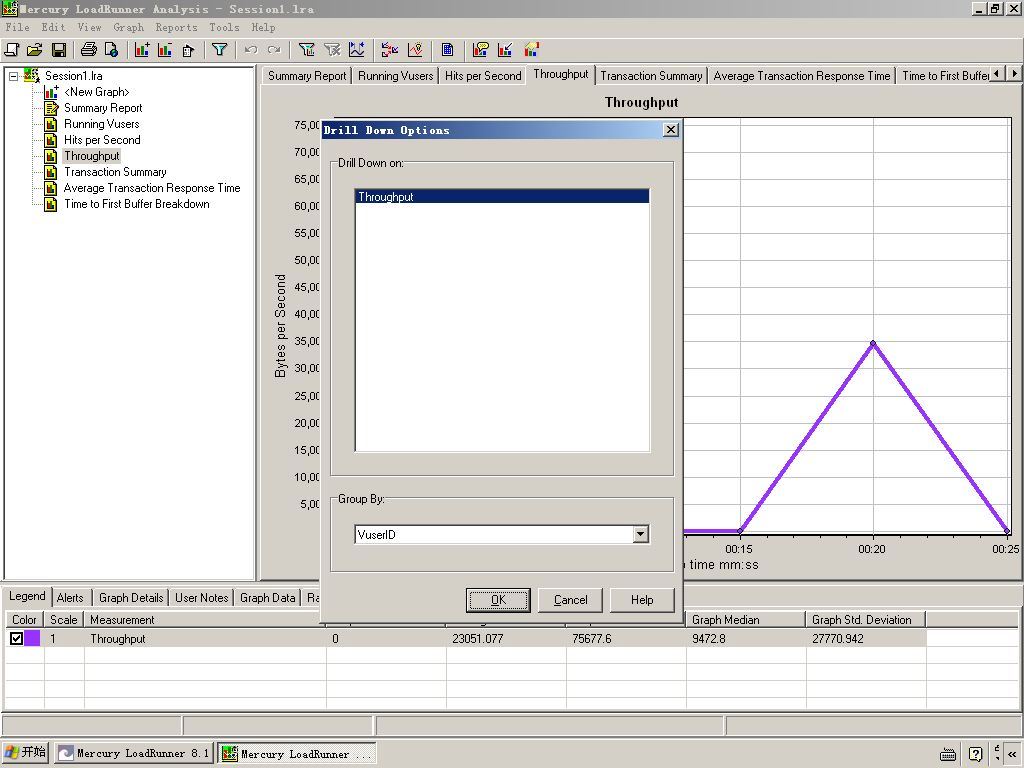Click the global filter funnel icon
This screenshot has width=1024, height=768.
tap(219, 50)
